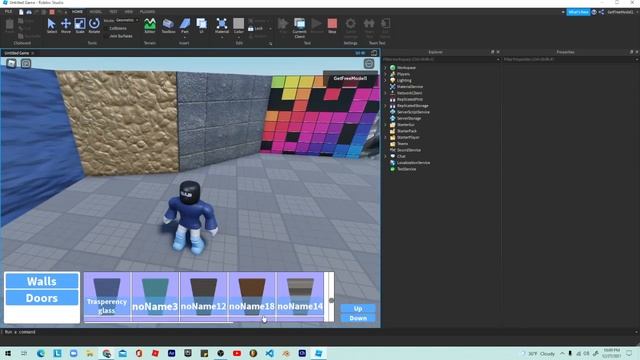This screenshot has height=360, width=640.
Task: Open the Windows Start menu
Action: tap(8, 353)
